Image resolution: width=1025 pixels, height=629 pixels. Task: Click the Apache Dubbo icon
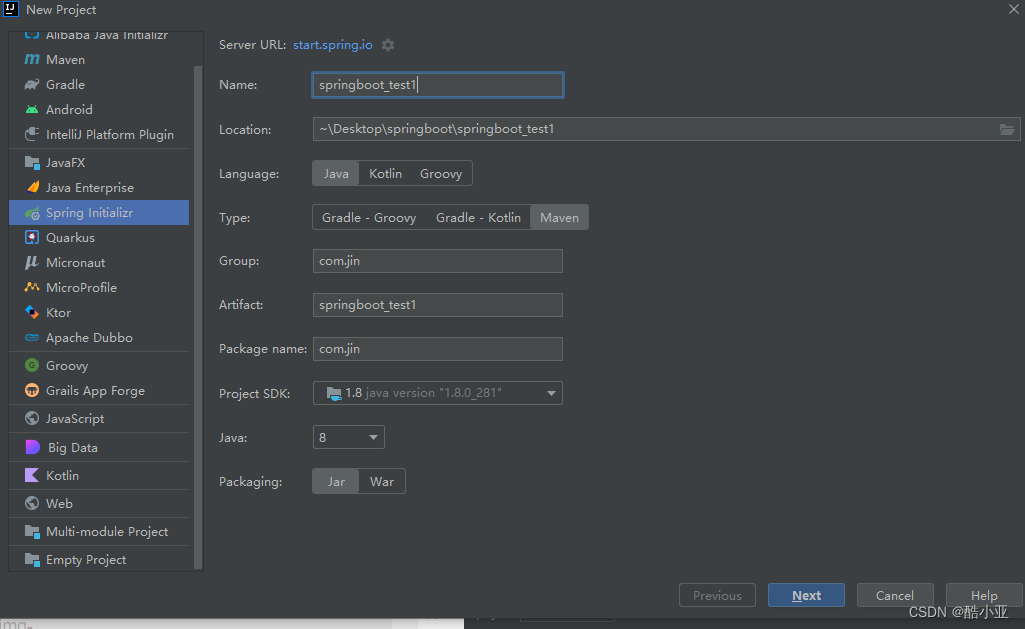coord(31,337)
